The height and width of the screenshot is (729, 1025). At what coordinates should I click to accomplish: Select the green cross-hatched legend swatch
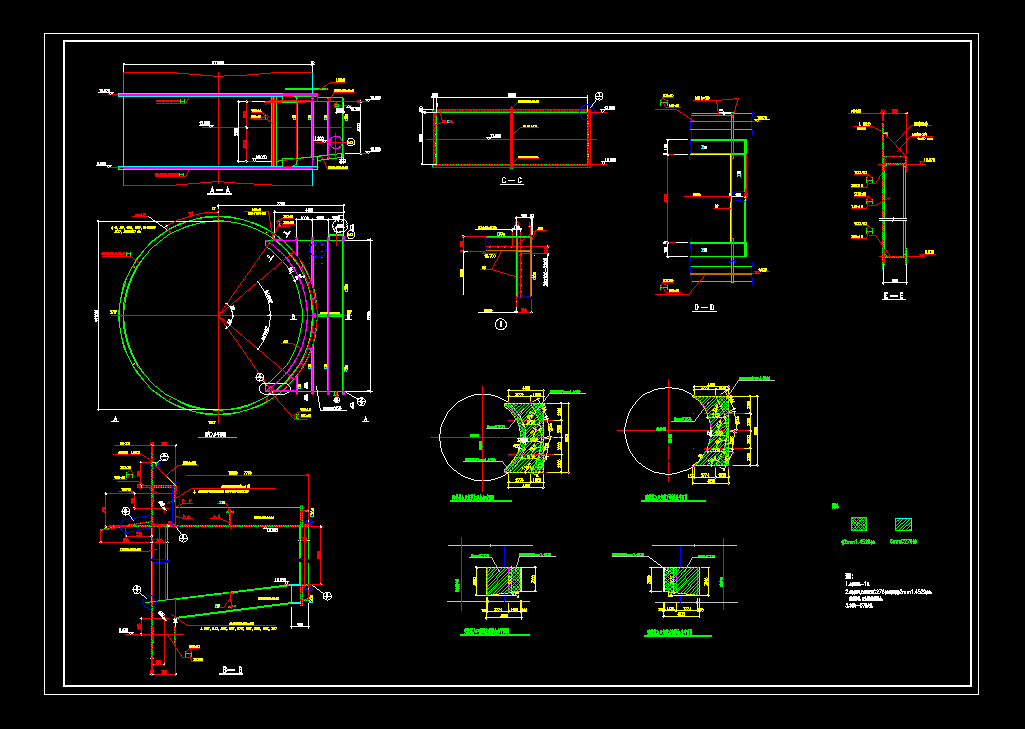(x=859, y=524)
